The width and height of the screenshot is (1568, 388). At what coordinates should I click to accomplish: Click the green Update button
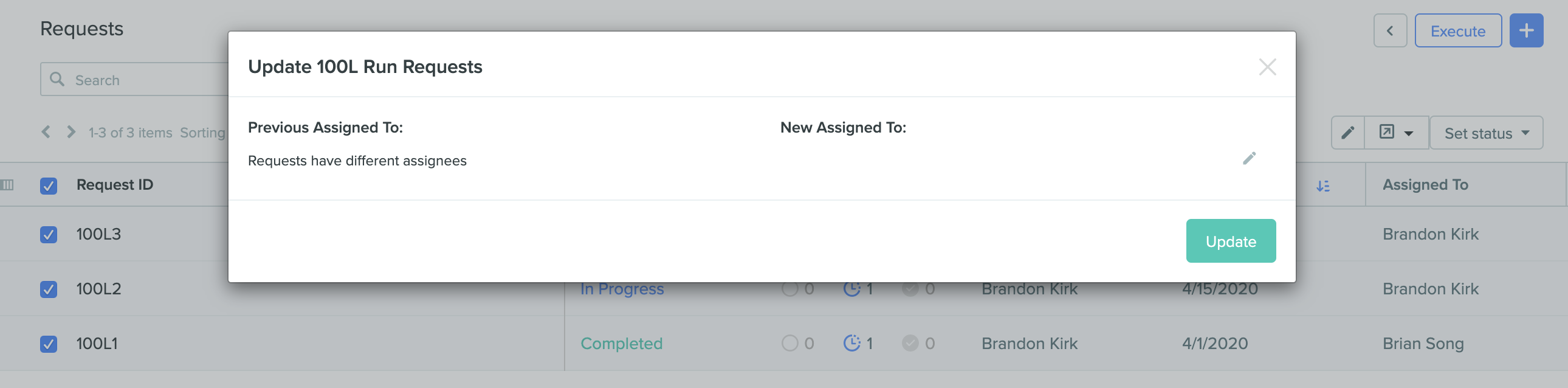1231,241
